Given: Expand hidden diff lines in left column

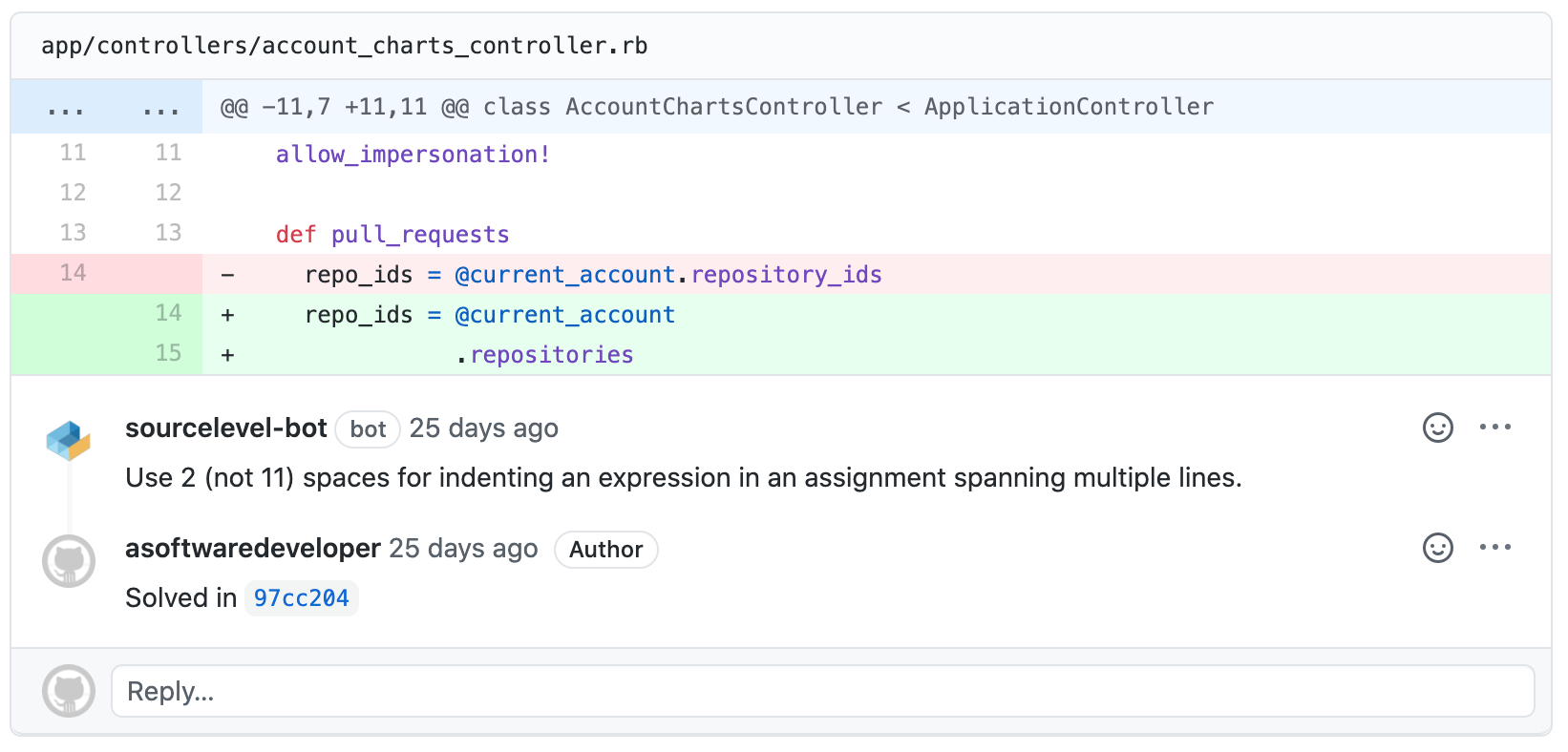Looking at the screenshot, I should (x=65, y=108).
